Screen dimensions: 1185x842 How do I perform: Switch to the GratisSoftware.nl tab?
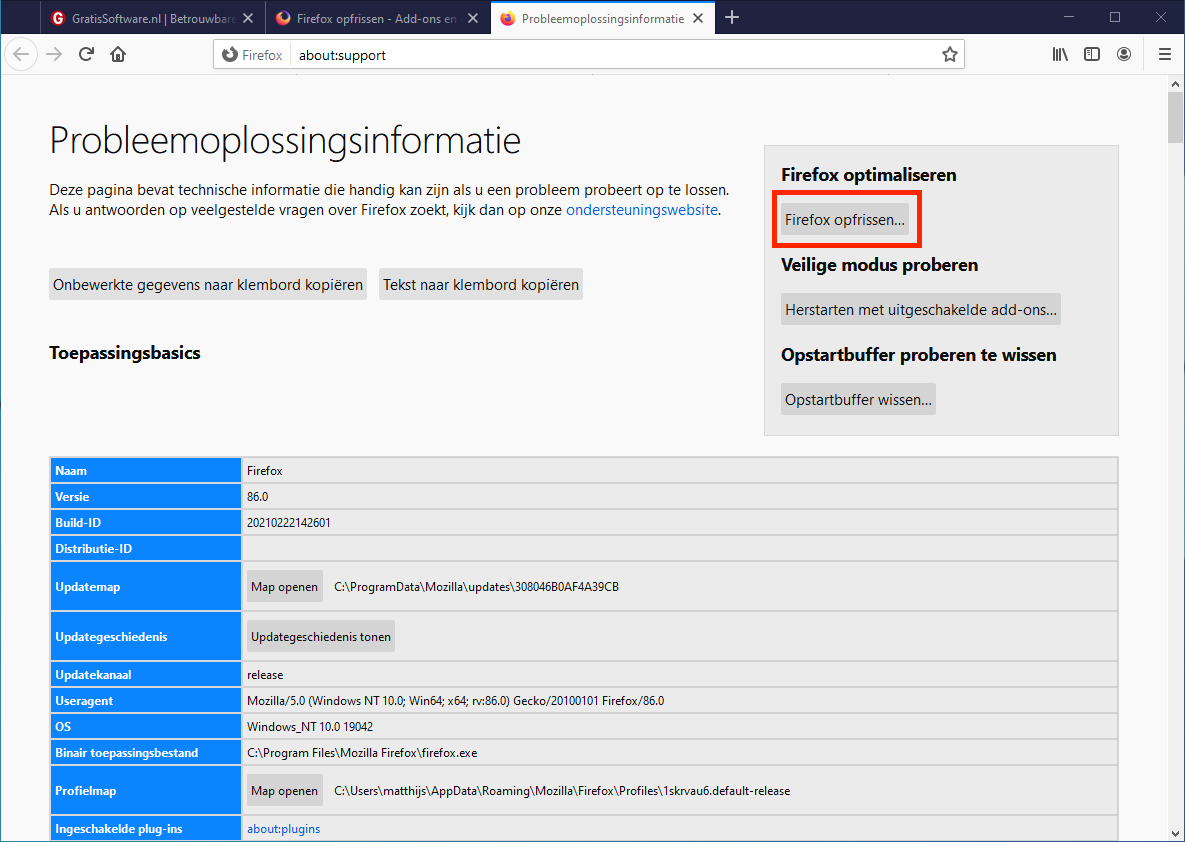click(150, 18)
